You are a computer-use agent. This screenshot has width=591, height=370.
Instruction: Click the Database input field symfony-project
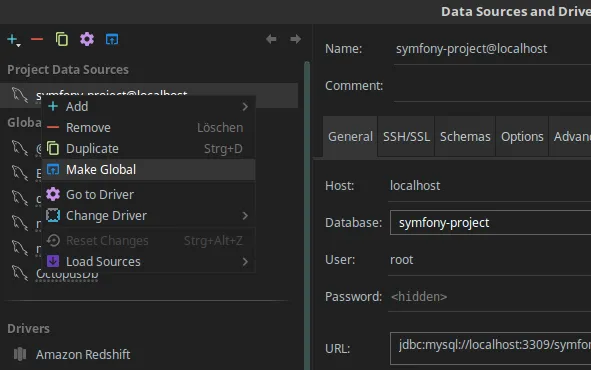click(x=490, y=223)
